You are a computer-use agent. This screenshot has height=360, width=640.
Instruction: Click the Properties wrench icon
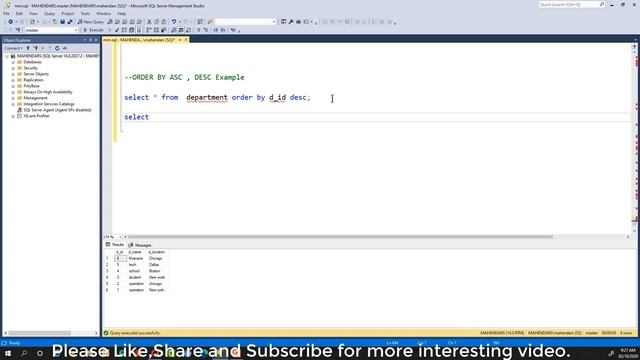tap(291, 22)
